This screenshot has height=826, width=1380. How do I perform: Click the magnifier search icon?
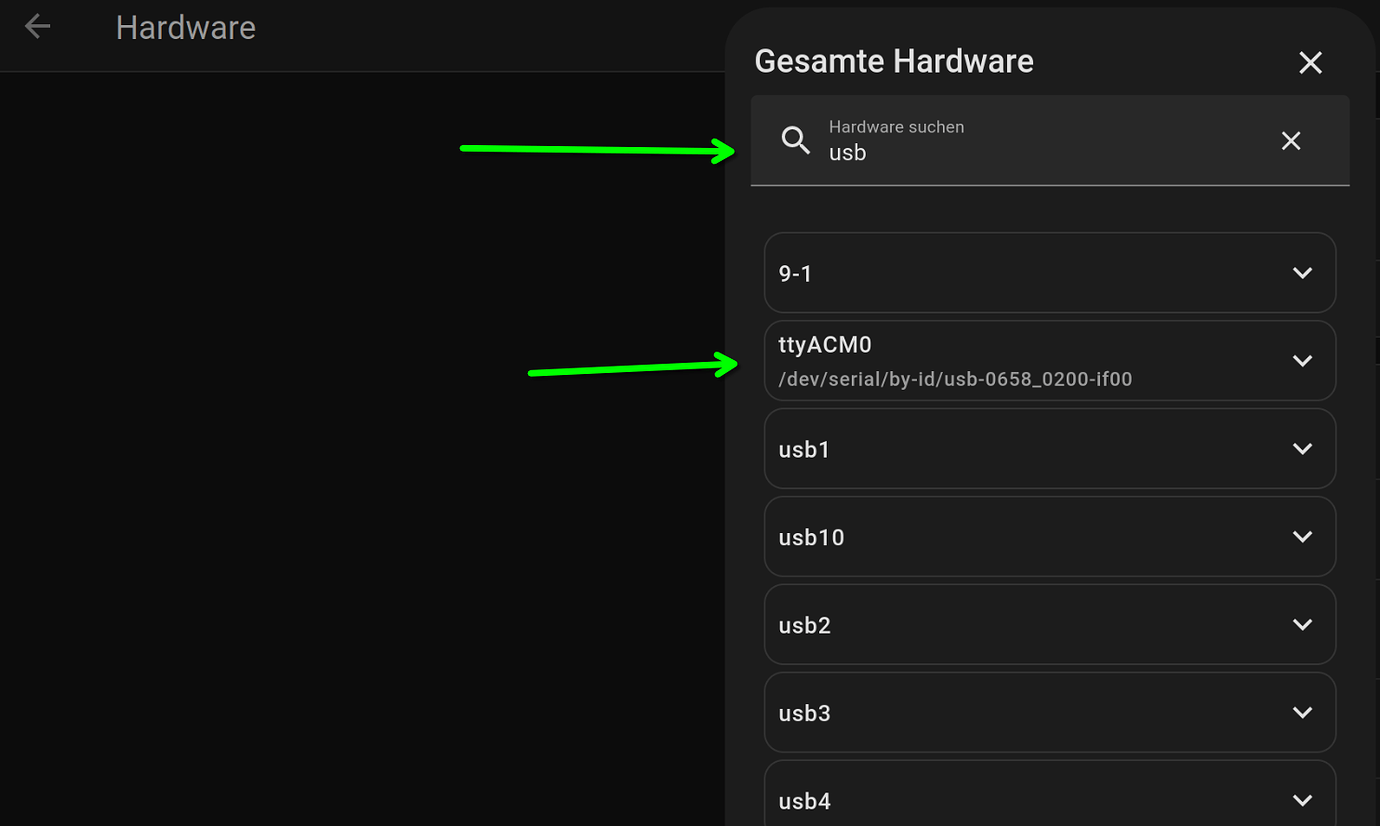tap(796, 140)
